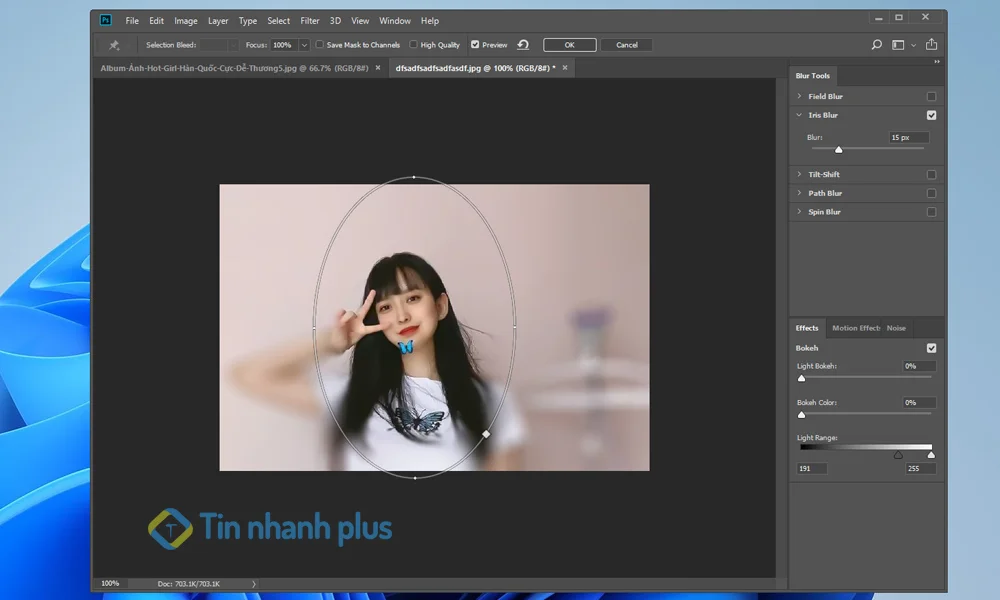Expand the Path Blur section

(800, 193)
